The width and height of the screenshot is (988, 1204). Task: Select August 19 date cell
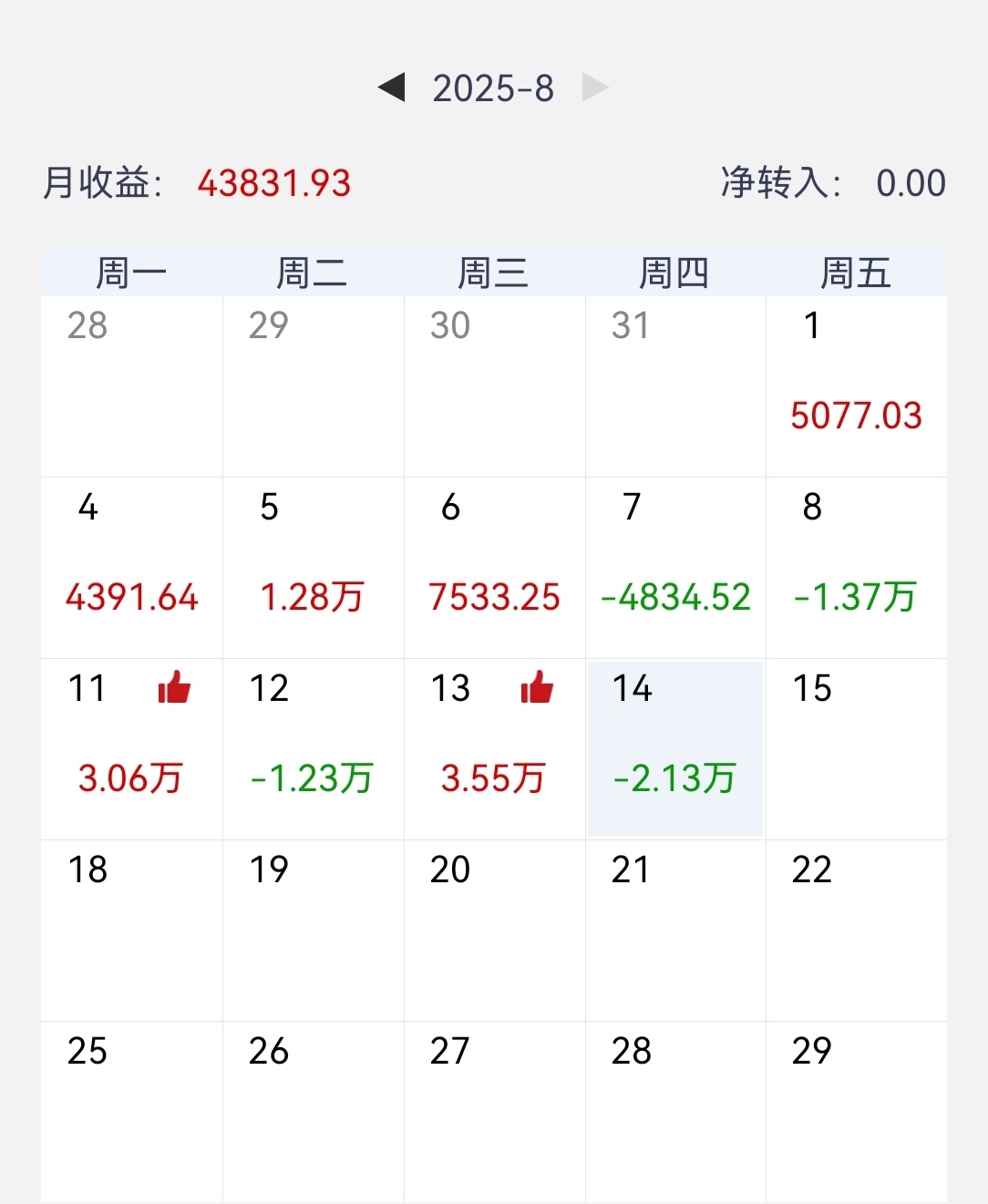click(x=313, y=931)
